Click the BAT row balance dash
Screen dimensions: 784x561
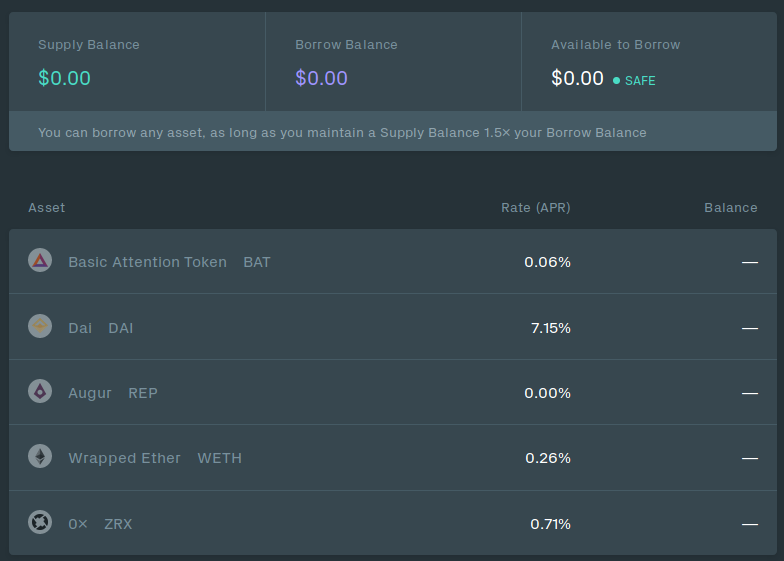point(749,262)
